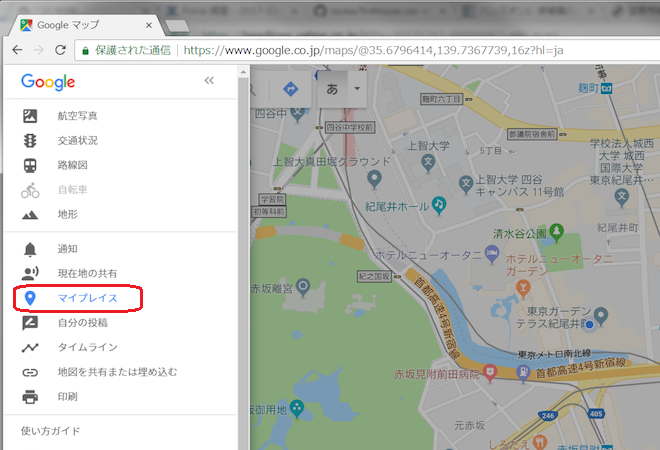660x450 pixels.
Task: Click the green padlock security icon
Action: click(85, 51)
